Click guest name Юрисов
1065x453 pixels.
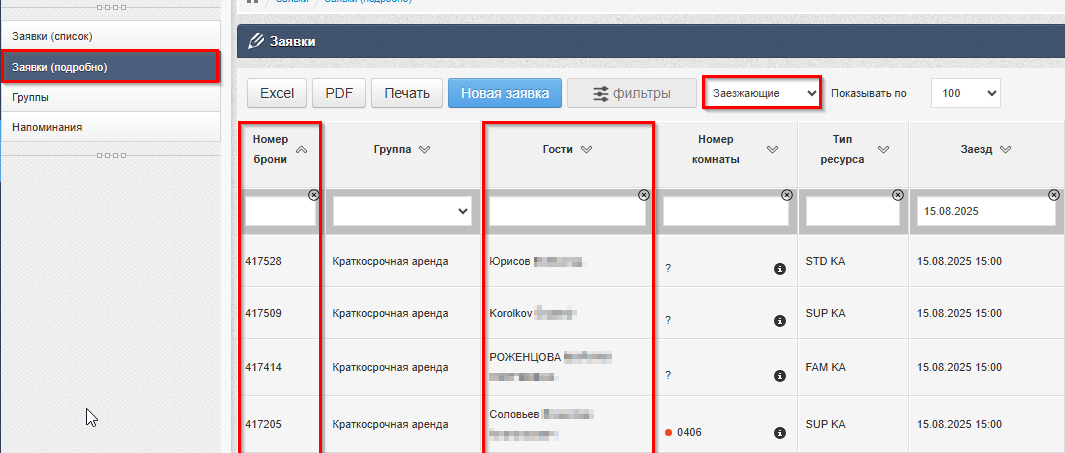[509, 261]
